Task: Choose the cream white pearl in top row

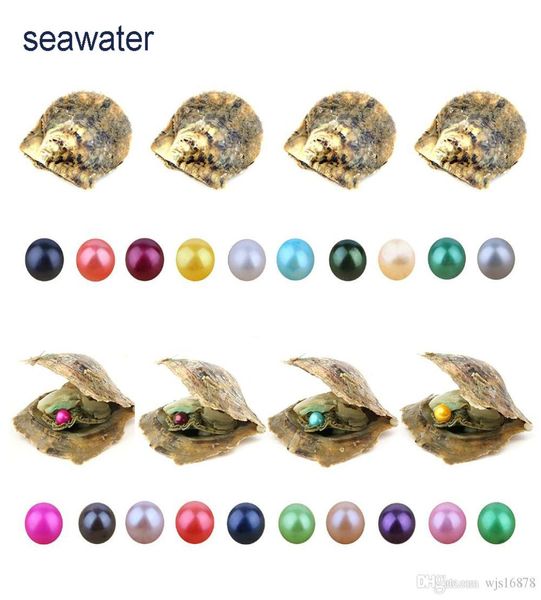Action: 396,259
